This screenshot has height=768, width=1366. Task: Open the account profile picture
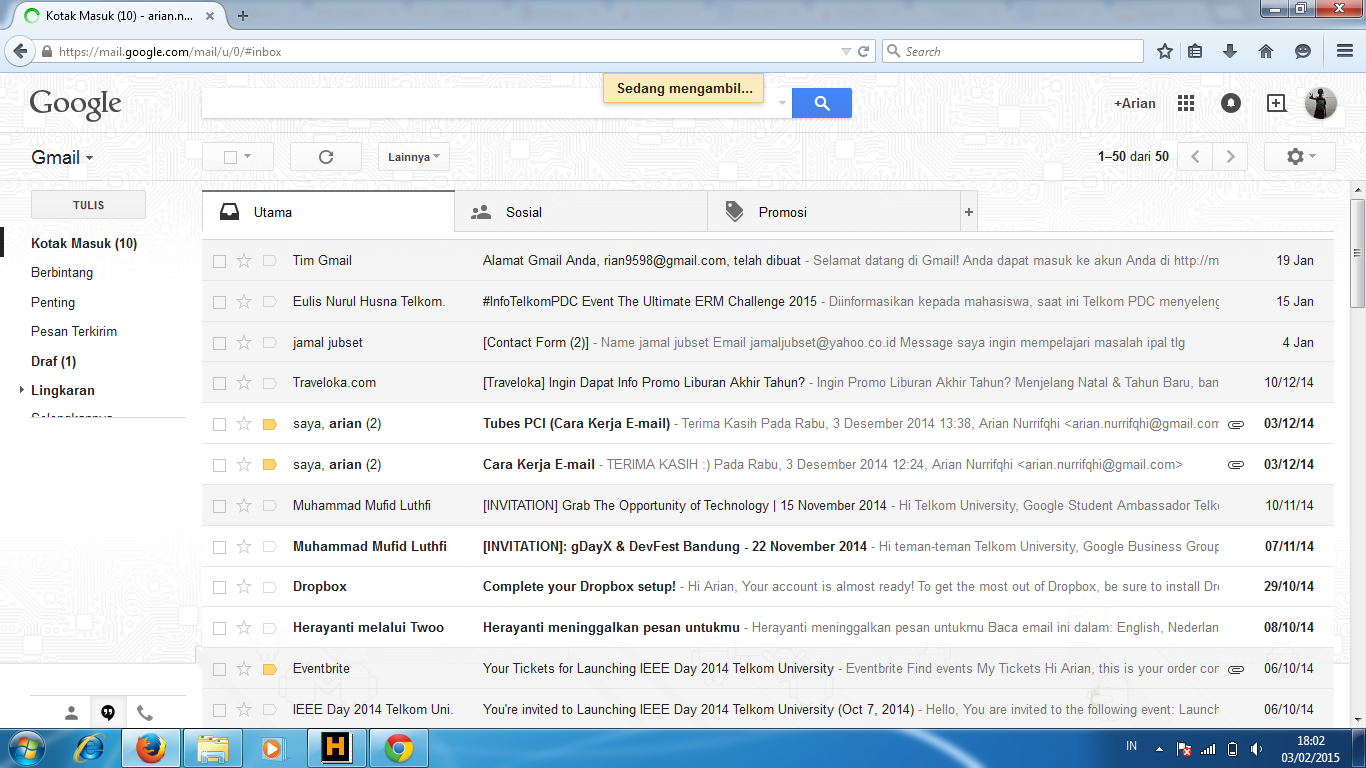point(1321,103)
